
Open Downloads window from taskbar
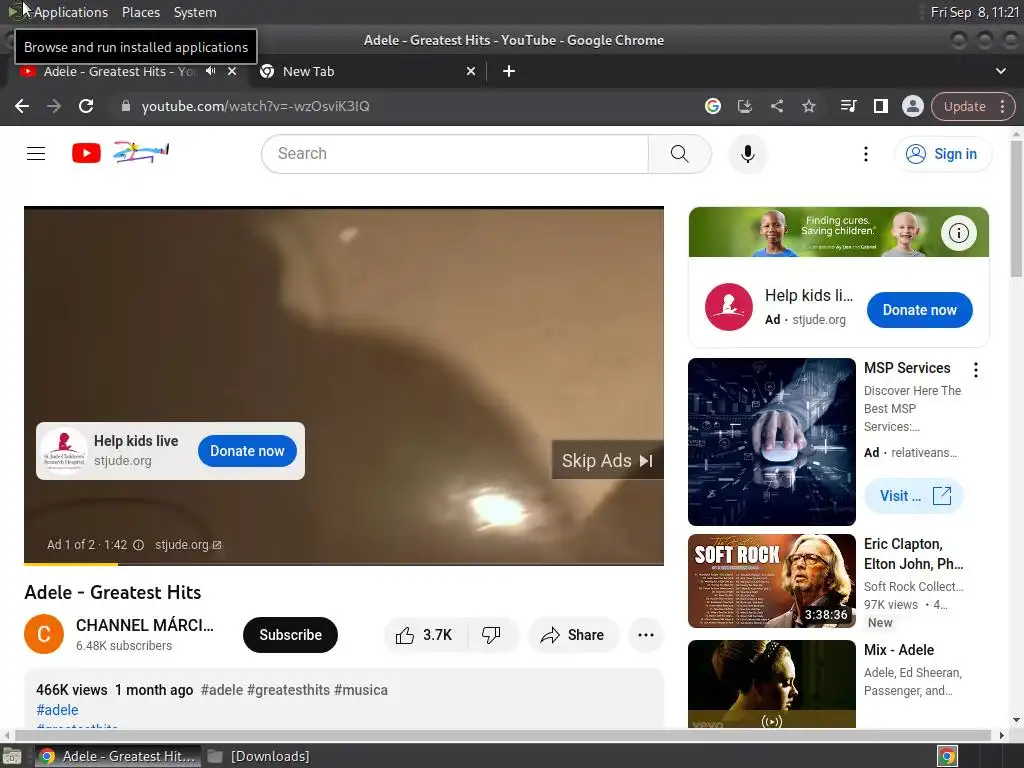click(259, 756)
